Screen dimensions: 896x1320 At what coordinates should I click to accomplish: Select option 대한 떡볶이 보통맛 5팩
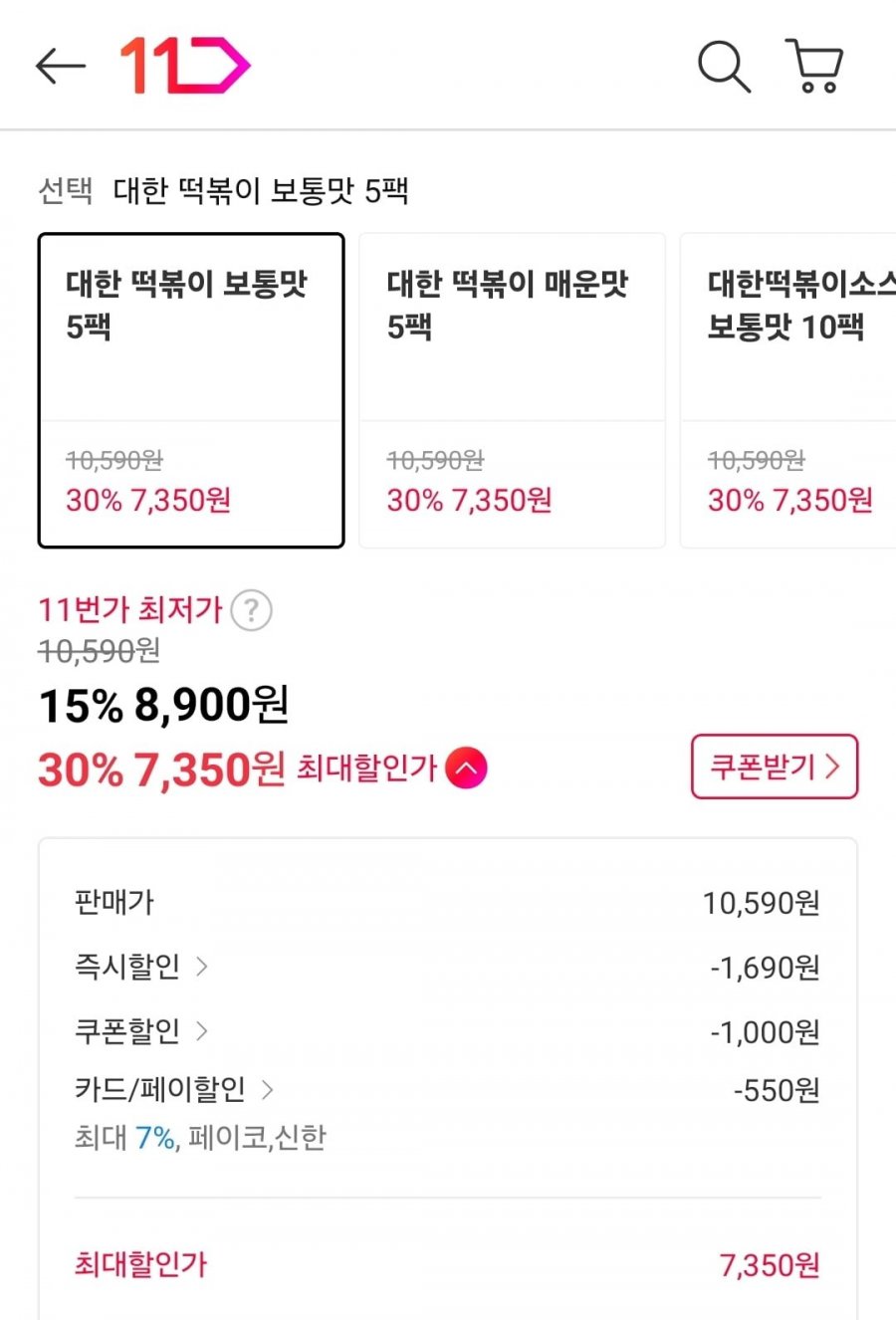coord(191,390)
